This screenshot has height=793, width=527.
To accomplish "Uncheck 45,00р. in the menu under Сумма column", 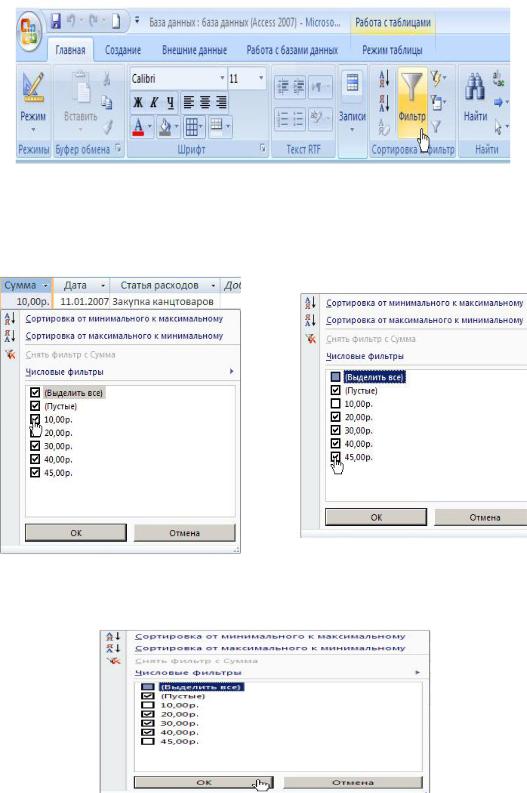I will (x=35, y=472).
